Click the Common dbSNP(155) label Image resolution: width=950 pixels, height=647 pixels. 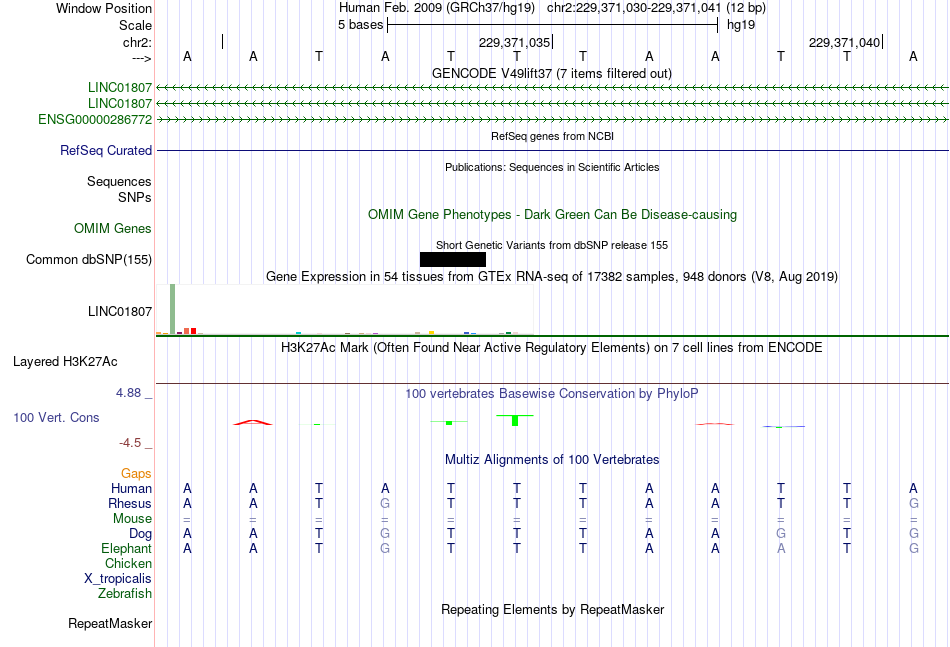click(x=89, y=259)
